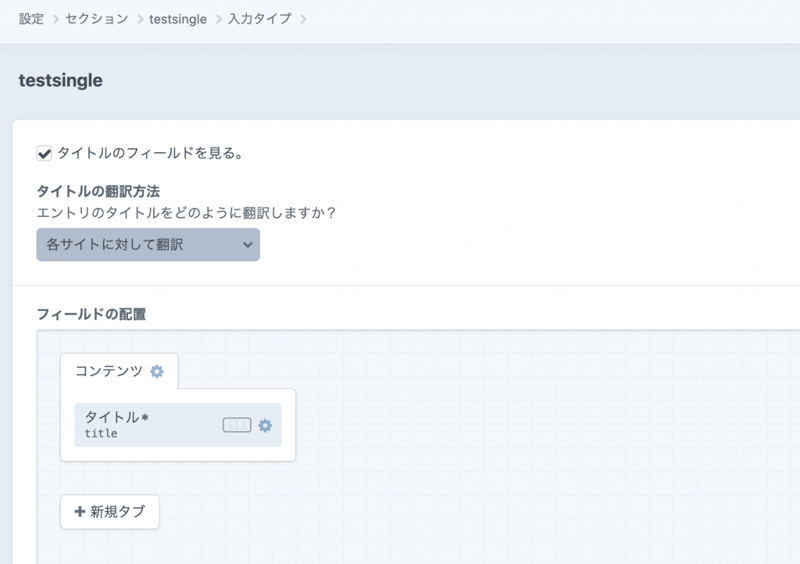Click the chevron arrow after 設定 breadcrumb
This screenshot has width=800, height=564.
click(55, 19)
